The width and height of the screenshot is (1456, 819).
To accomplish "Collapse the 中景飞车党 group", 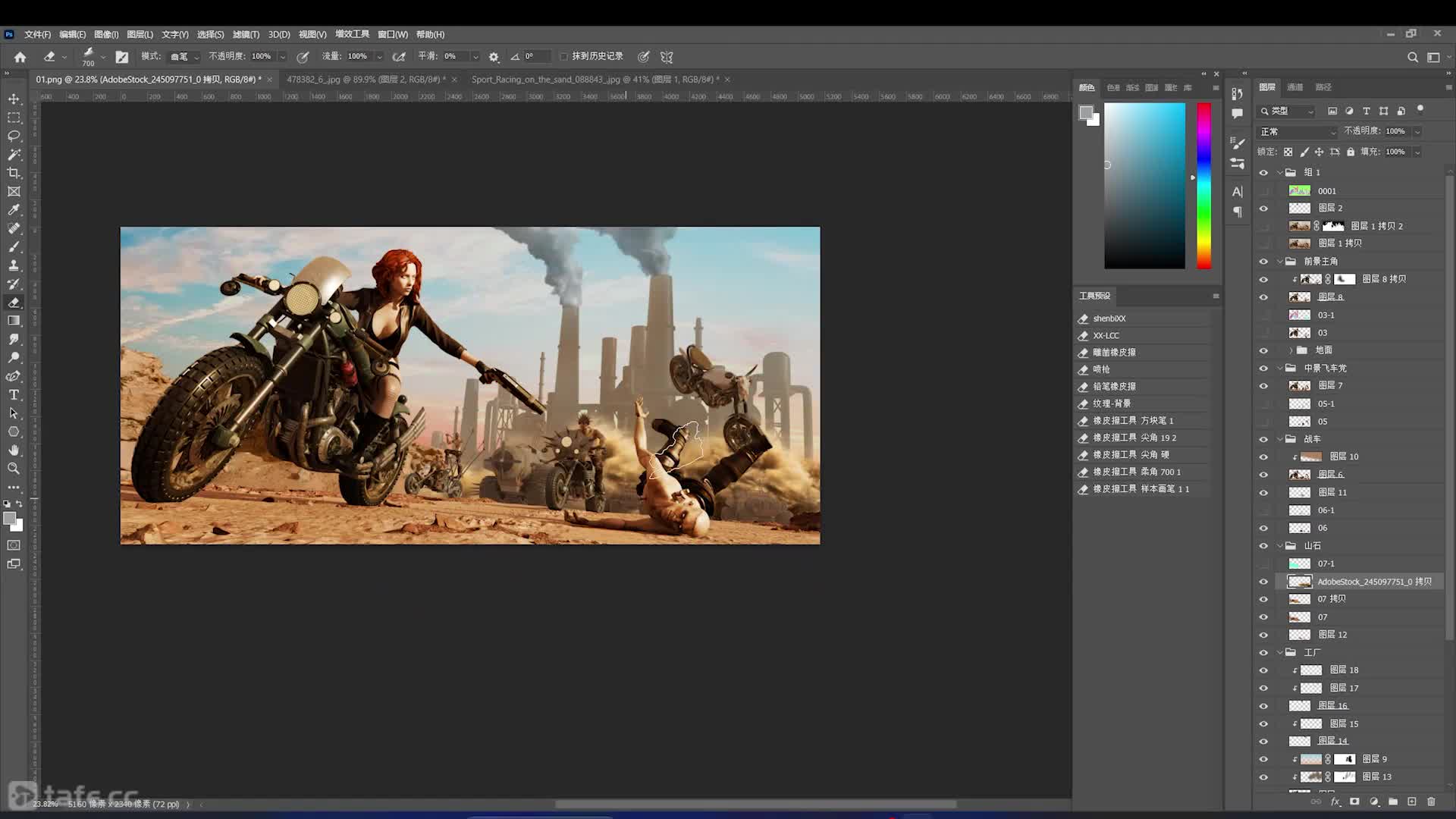I will coord(1280,368).
